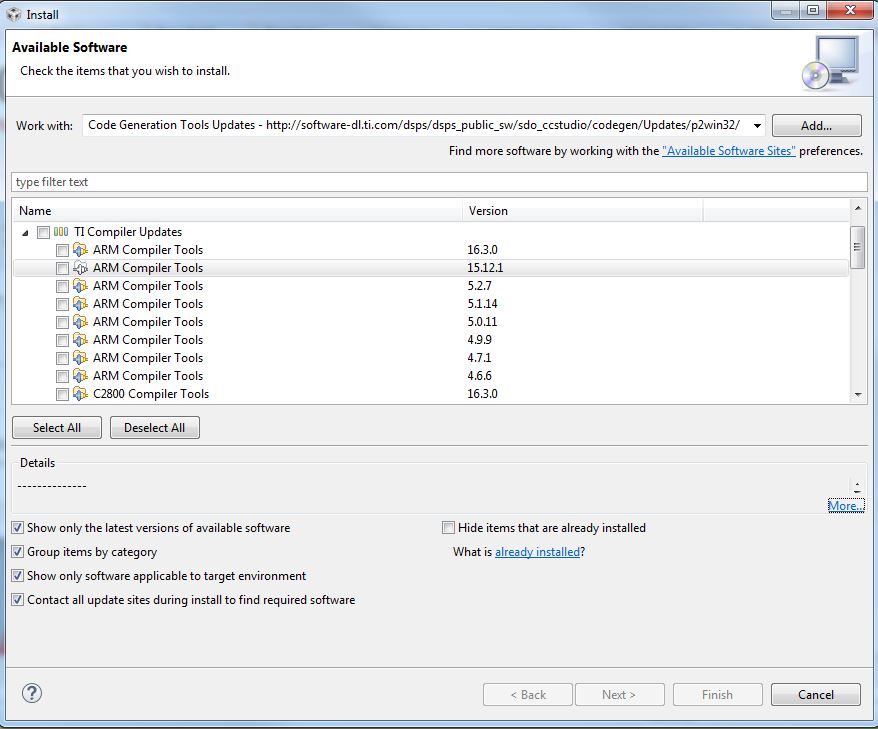Image resolution: width=878 pixels, height=729 pixels.
Task: Click the ARM Compiler Tools 15.12.1 feature icon
Action: (x=80, y=268)
